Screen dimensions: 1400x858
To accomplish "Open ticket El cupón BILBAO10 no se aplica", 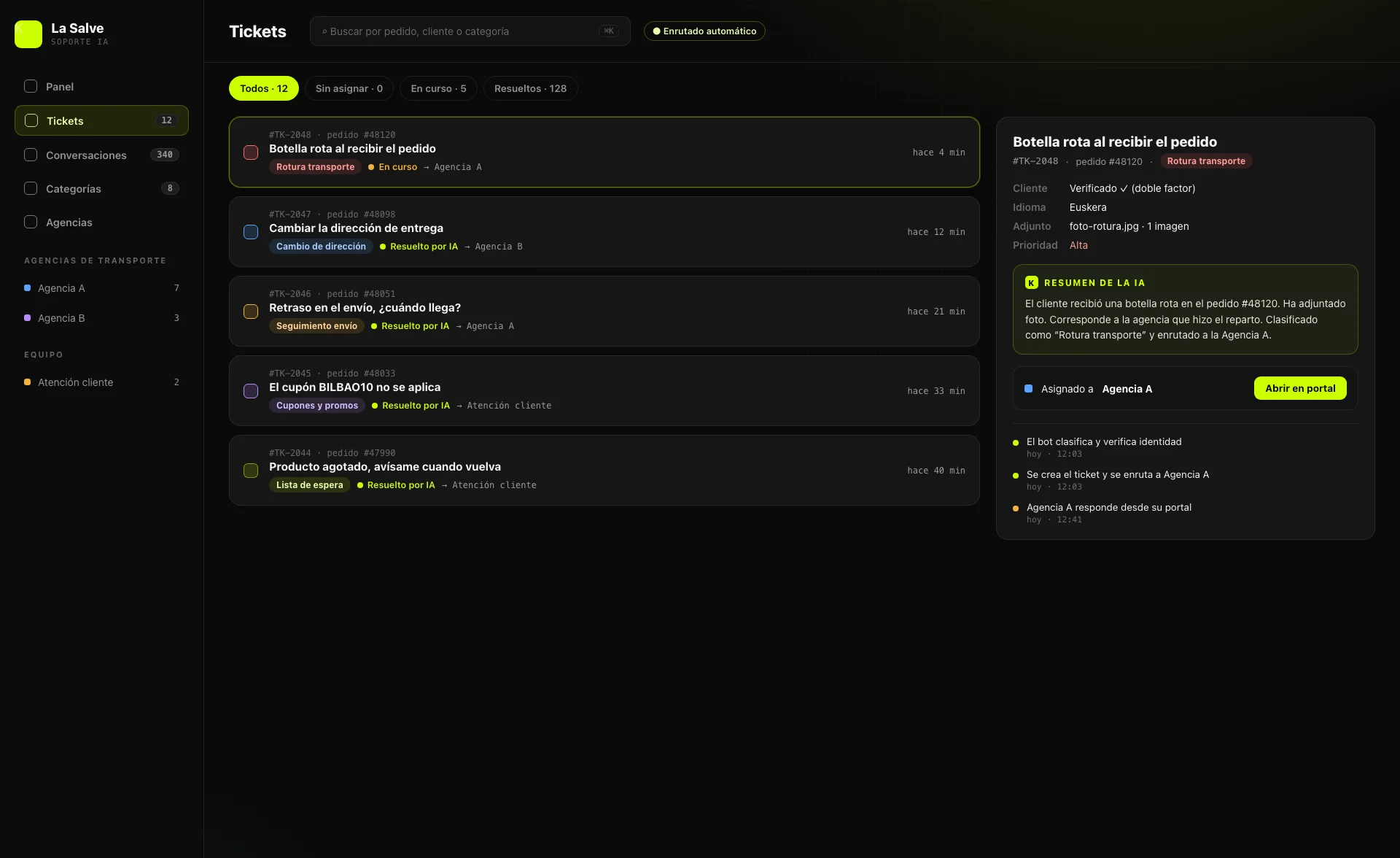I will tap(604, 390).
